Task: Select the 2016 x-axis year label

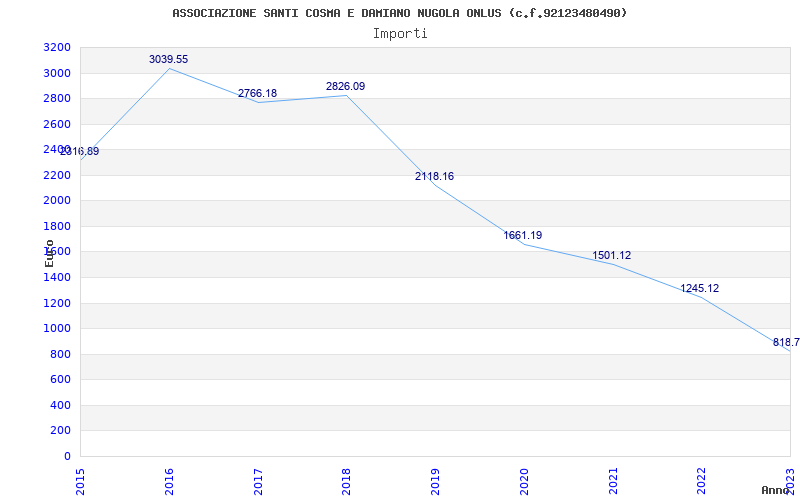Action: 169,481
